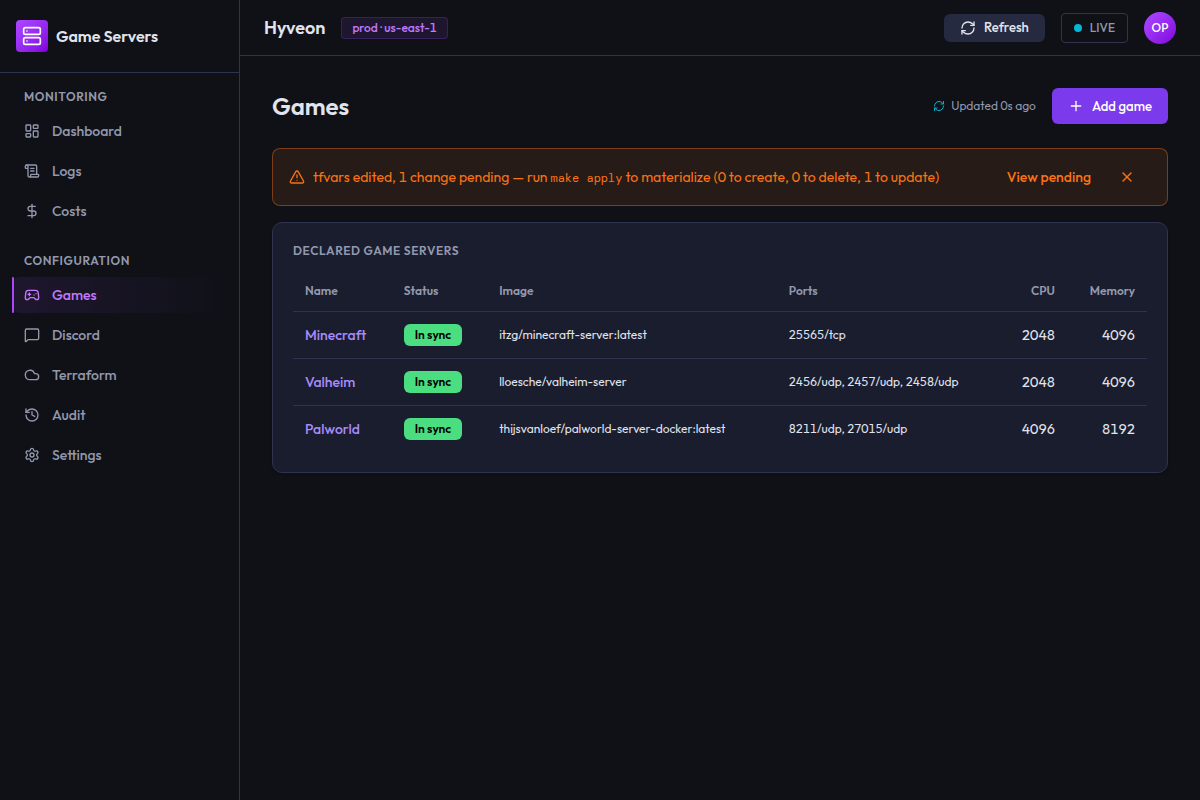Click the Image column header
Viewport: 1200px width, 800px height.
point(516,291)
